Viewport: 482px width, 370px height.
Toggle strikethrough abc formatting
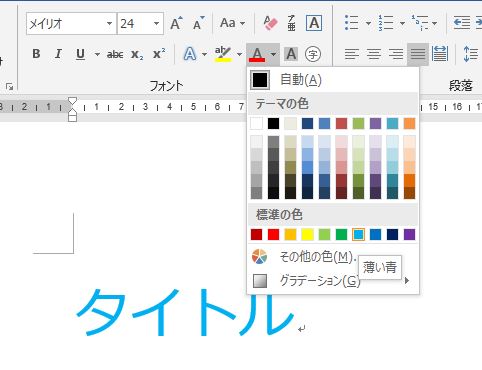coord(115,54)
